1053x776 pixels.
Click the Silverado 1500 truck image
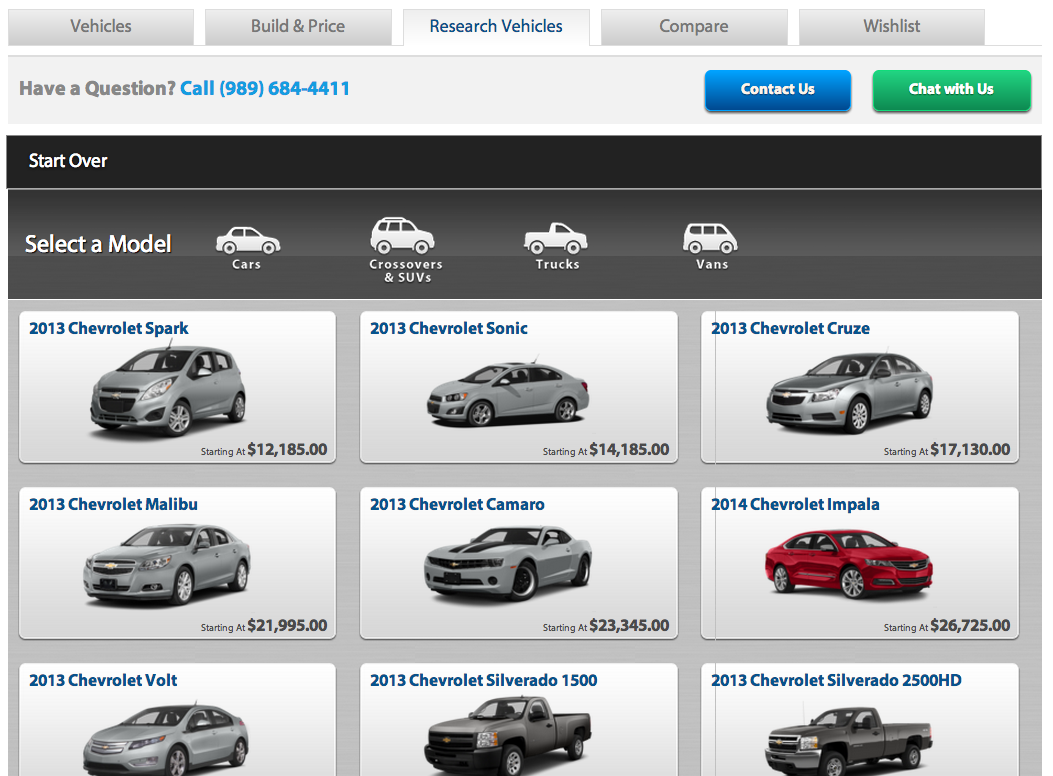coord(508,736)
